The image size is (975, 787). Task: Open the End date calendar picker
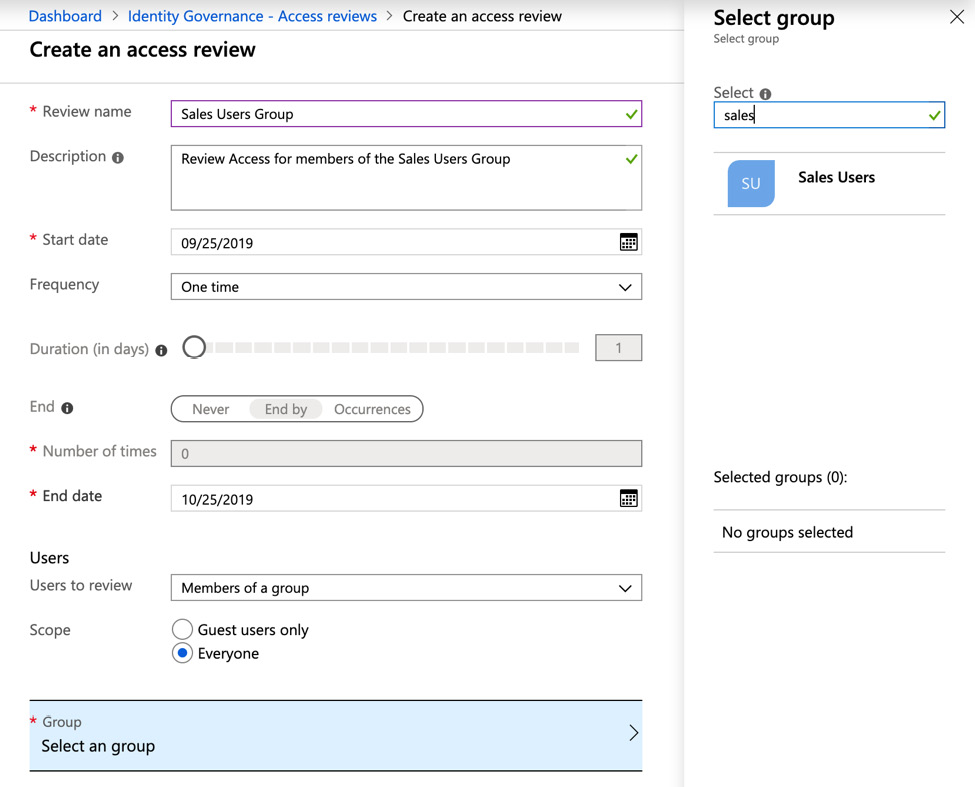click(628, 498)
